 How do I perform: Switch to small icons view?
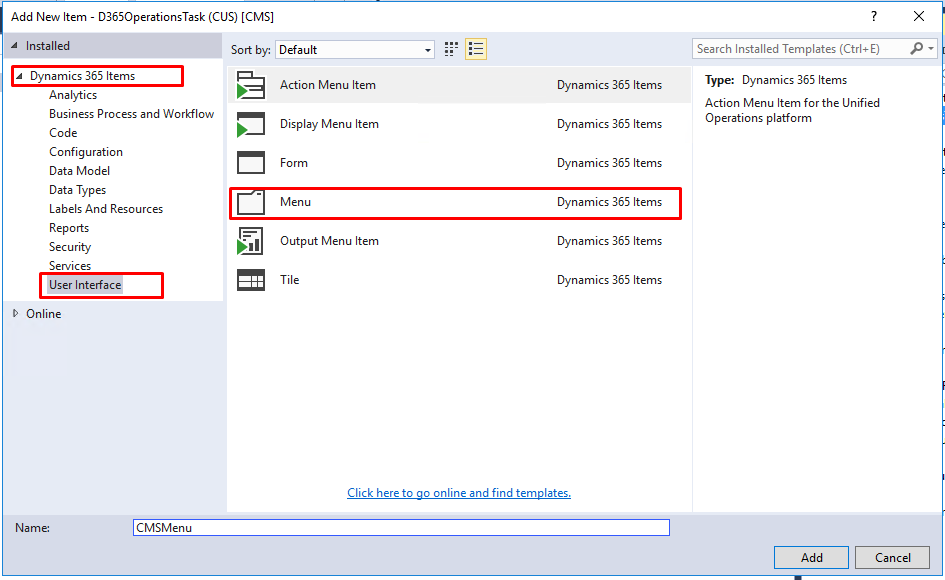451,49
